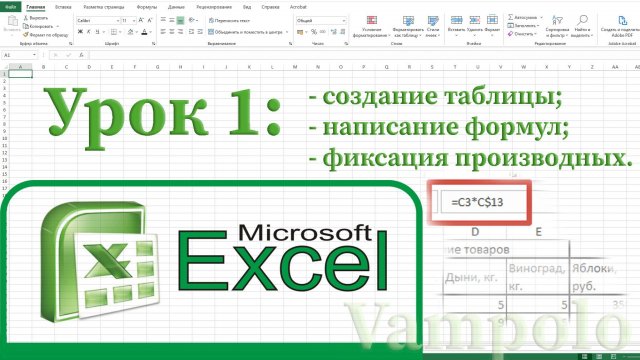Open Conditional Formatting (Условное форматирование)
The width and height of the screenshot is (640, 360).
[371, 26]
